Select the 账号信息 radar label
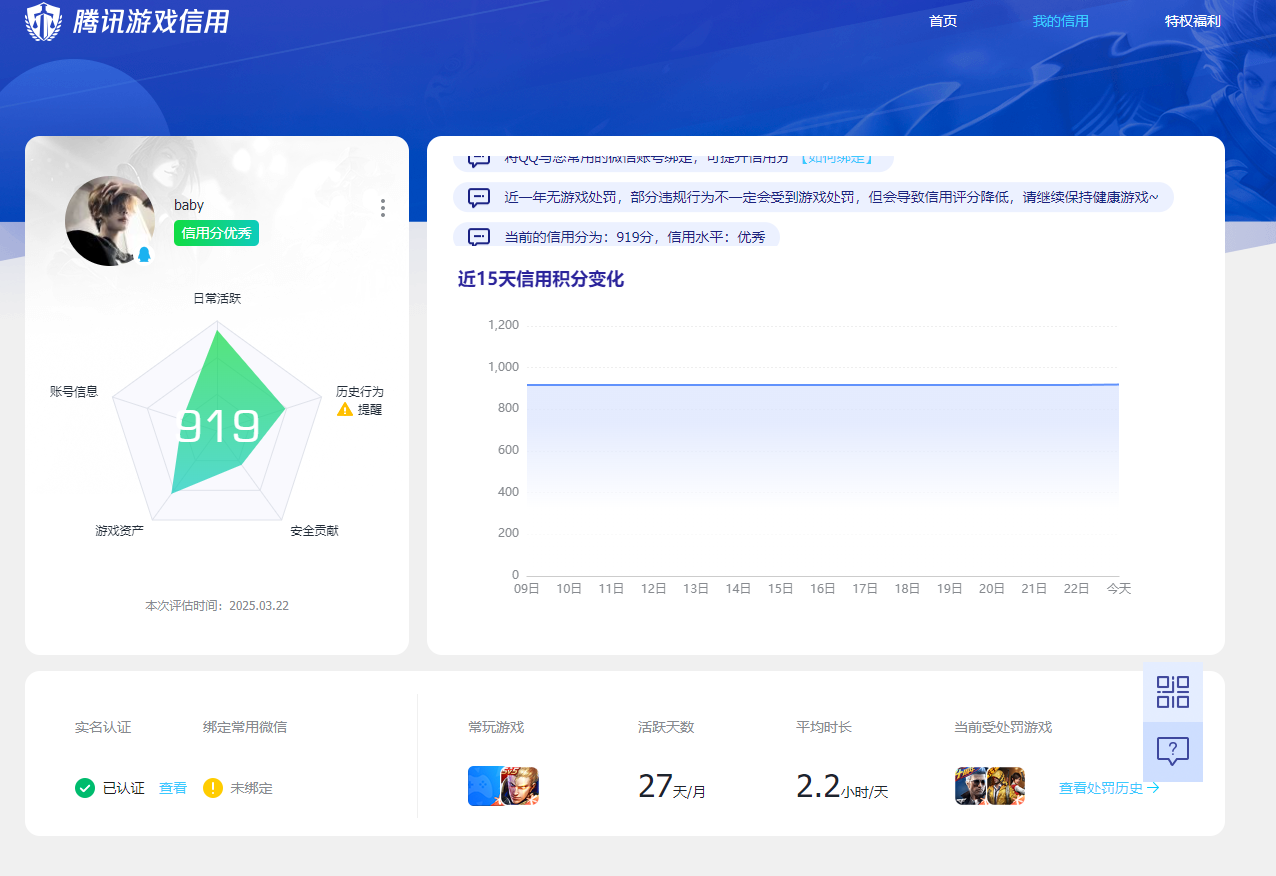 (74, 391)
